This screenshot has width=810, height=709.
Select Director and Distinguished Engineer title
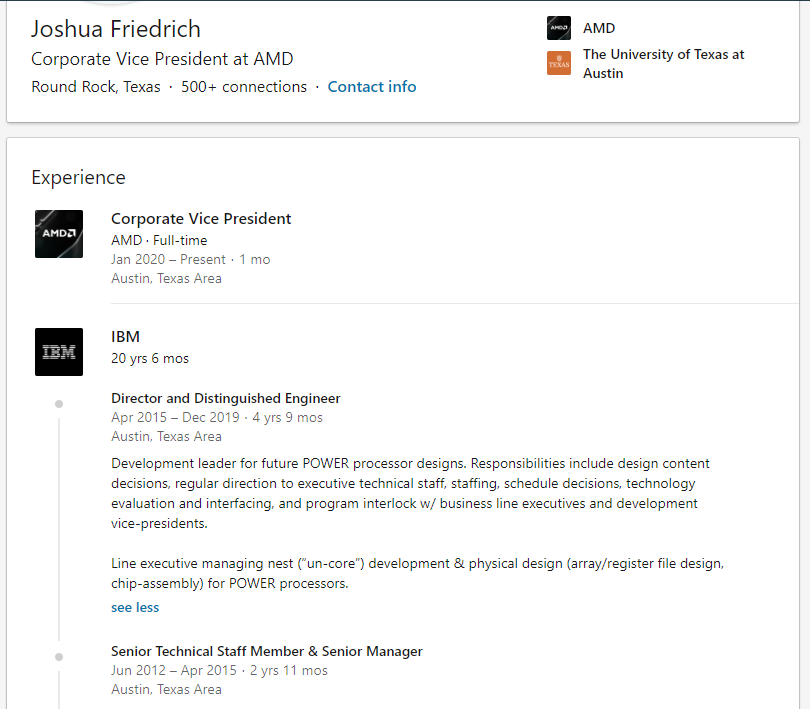226,398
